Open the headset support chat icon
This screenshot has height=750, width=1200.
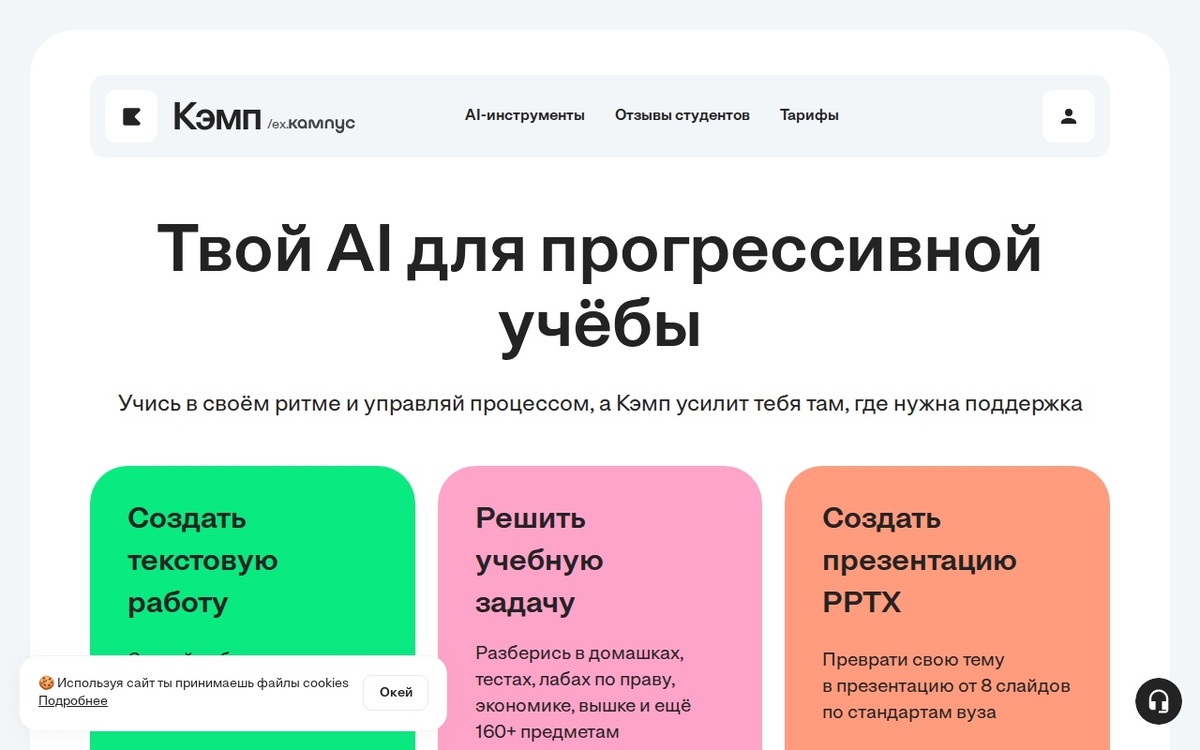(1158, 701)
